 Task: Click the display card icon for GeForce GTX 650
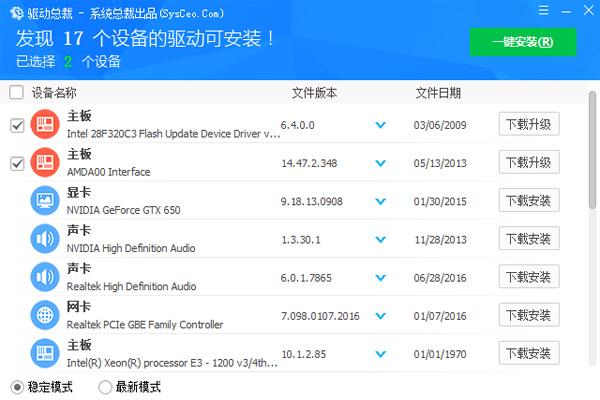[45, 200]
